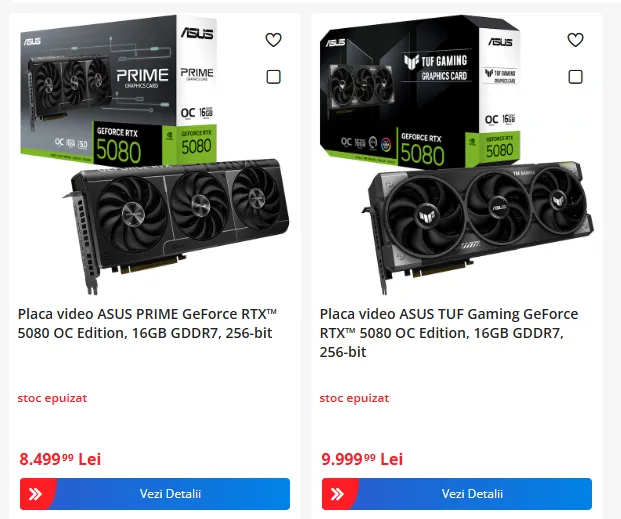This screenshot has height=519, width=621.
Task: Click the PRIME graphics card box image
Action: [x=119, y=90]
